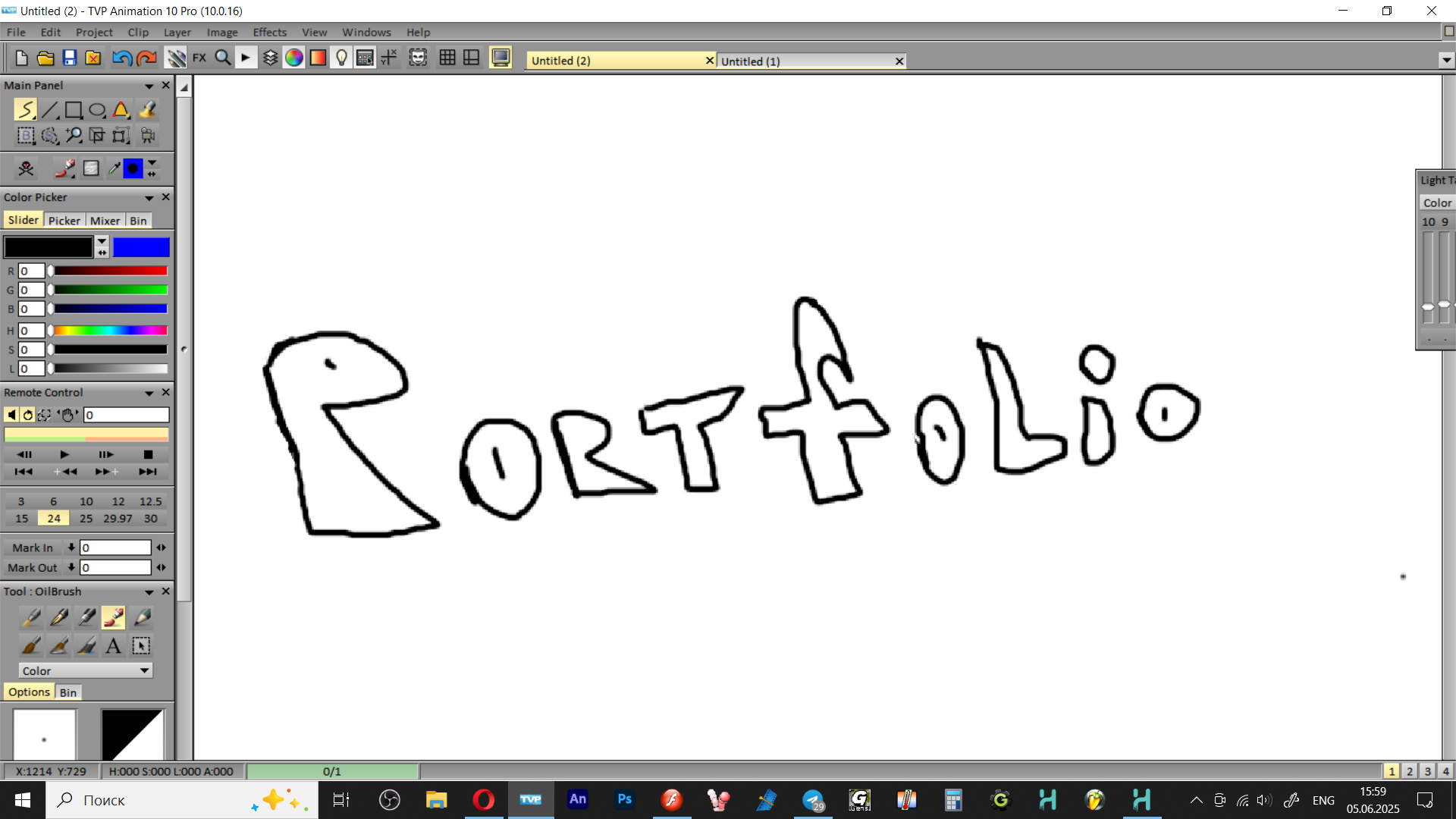Toggle the grid display toolbar button
The image size is (1456, 819).
[x=447, y=58]
